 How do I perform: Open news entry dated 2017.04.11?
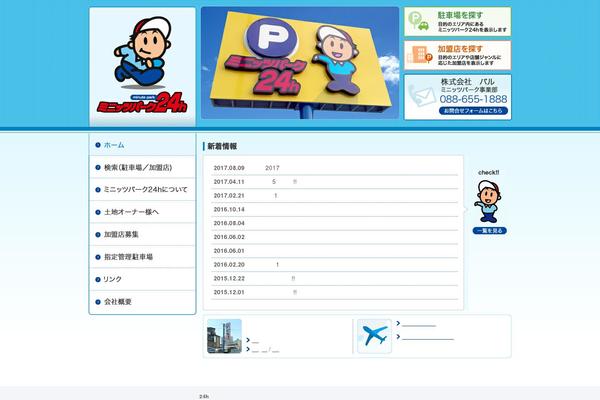pos(334,182)
